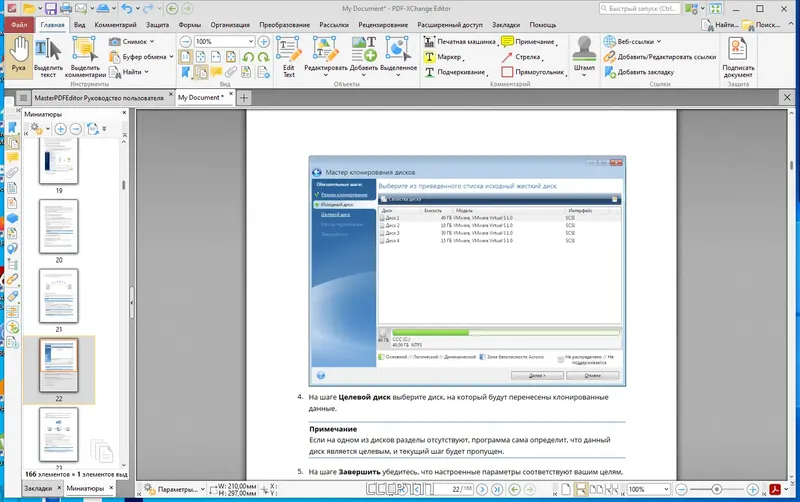Click the Undo arrow icon
The height and width of the screenshot is (502, 800).
pos(127,9)
